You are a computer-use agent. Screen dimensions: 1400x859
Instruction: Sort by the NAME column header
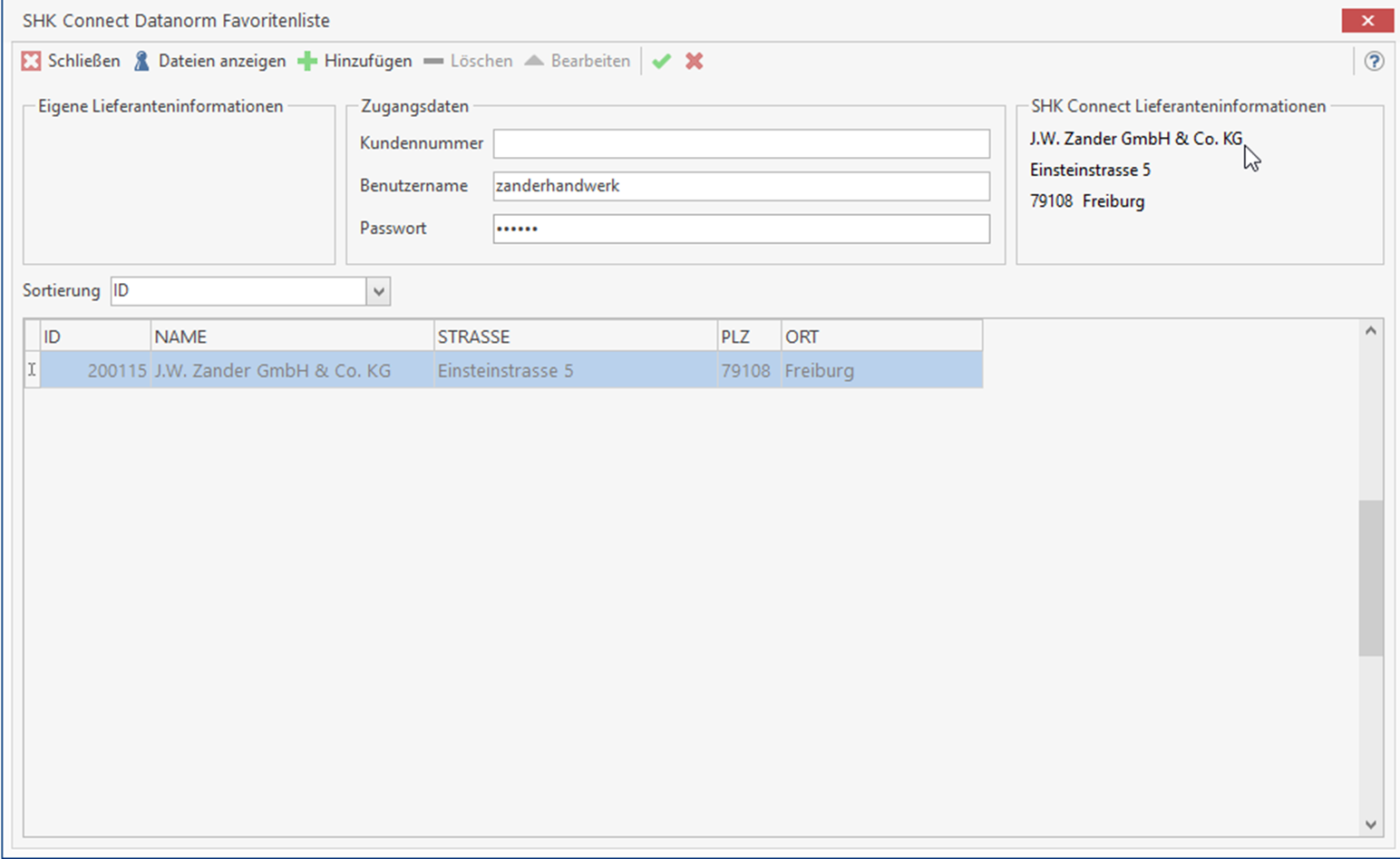(x=291, y=337)
